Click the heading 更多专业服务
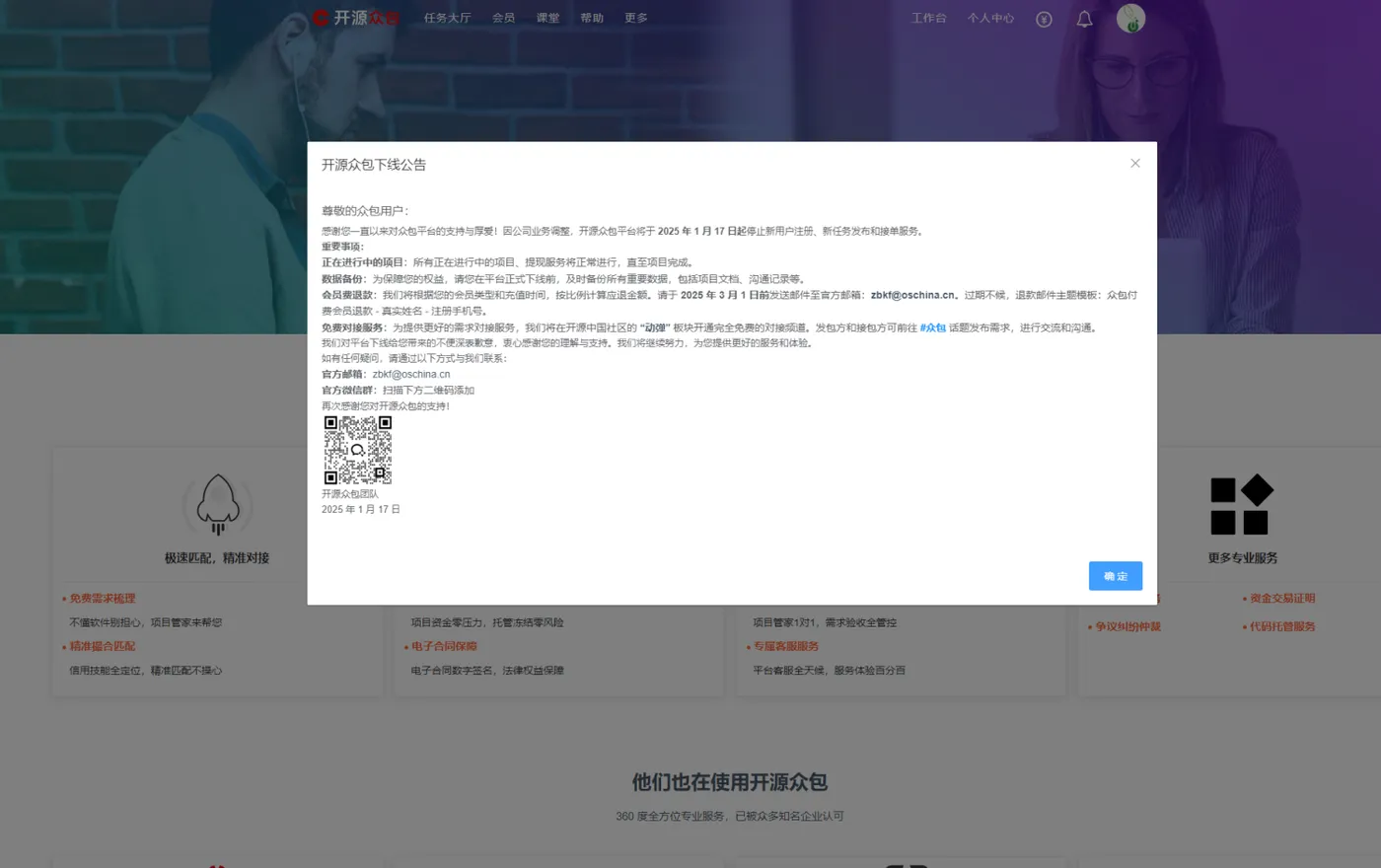The height and width of the screenshot is (868, 1381). pyautogui.click(x=1243, y=558)
